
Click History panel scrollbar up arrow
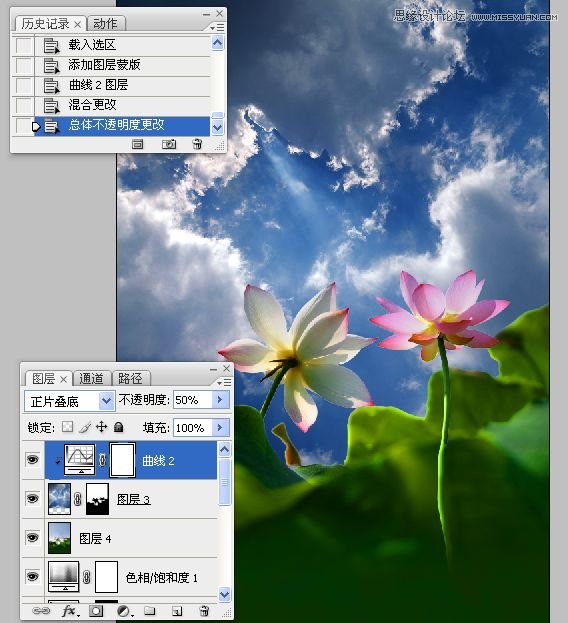217,43
